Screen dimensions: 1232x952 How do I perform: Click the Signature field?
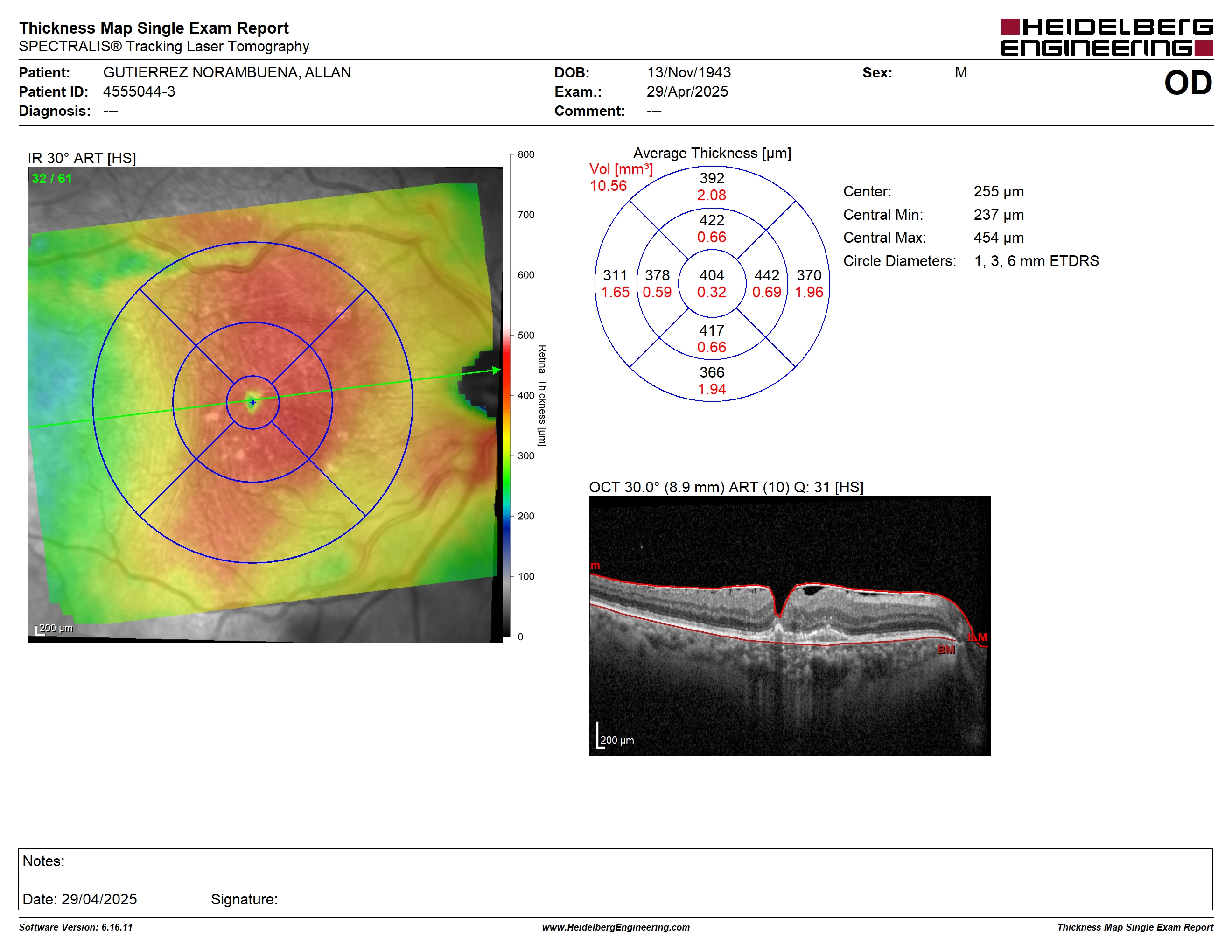pyautogui.click(x=244, y=899)
